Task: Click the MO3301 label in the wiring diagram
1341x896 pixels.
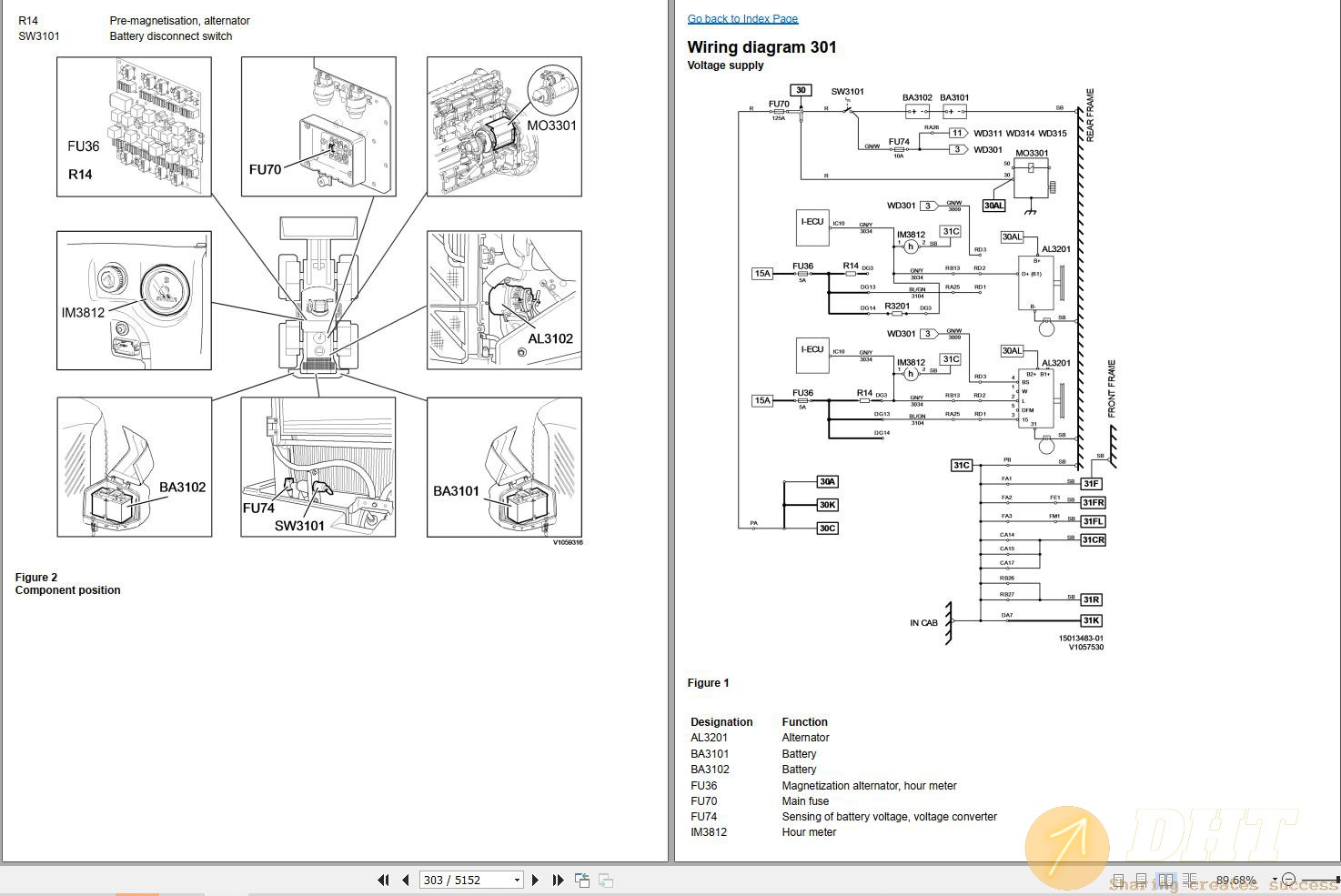Action: pos(1032,153)
